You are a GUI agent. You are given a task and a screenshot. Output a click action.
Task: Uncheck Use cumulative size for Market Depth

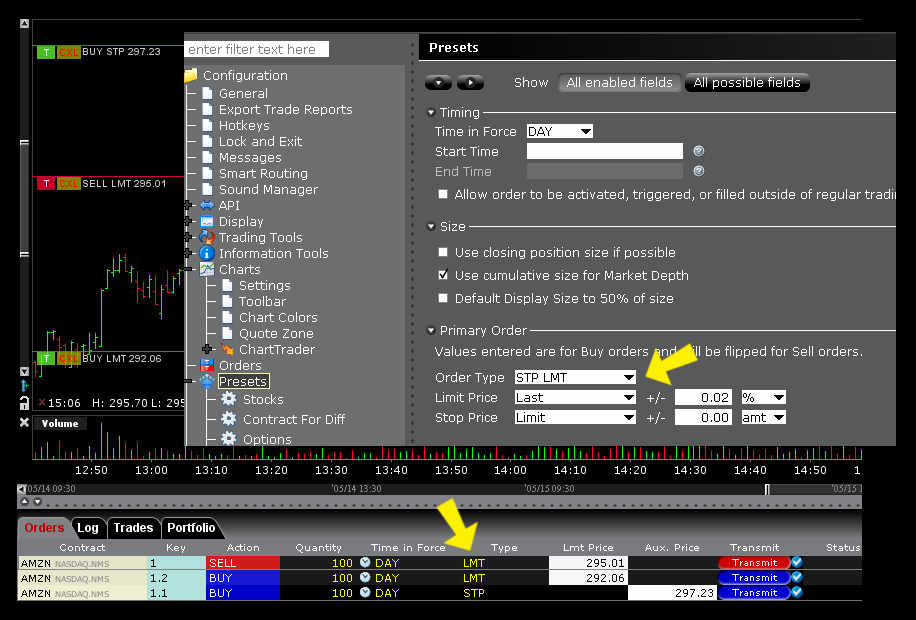[x=443, y=275]
